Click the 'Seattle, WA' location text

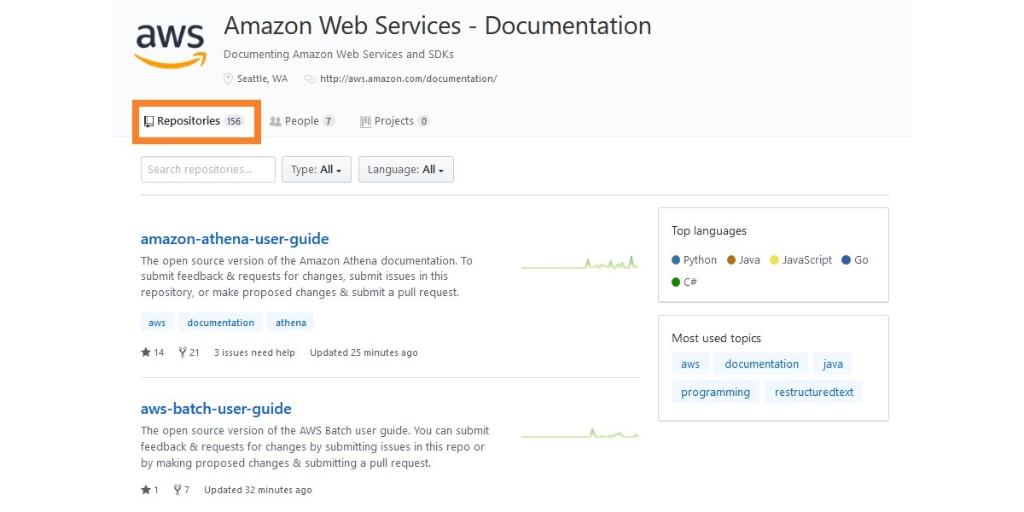(262, 78)
